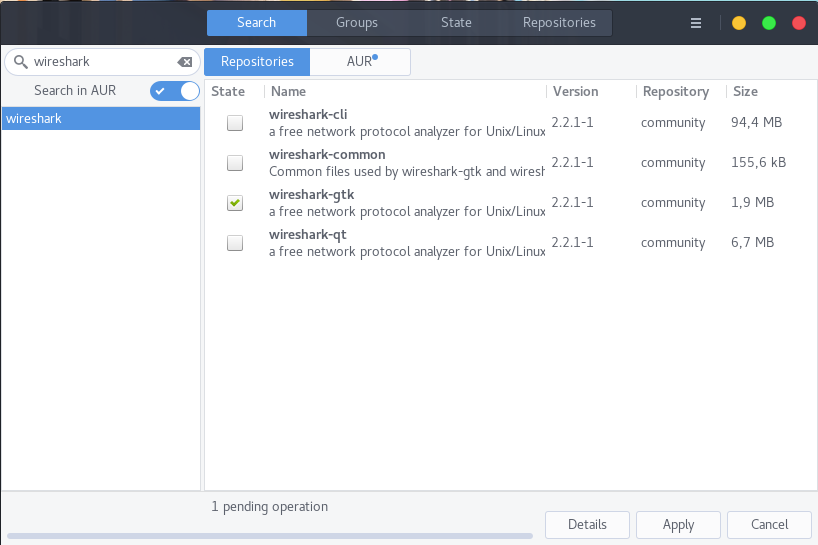Click version 2.2.1-1 in wireshark-cli row
The height and width of the screenshot is (545, 818).
[572, 123]
